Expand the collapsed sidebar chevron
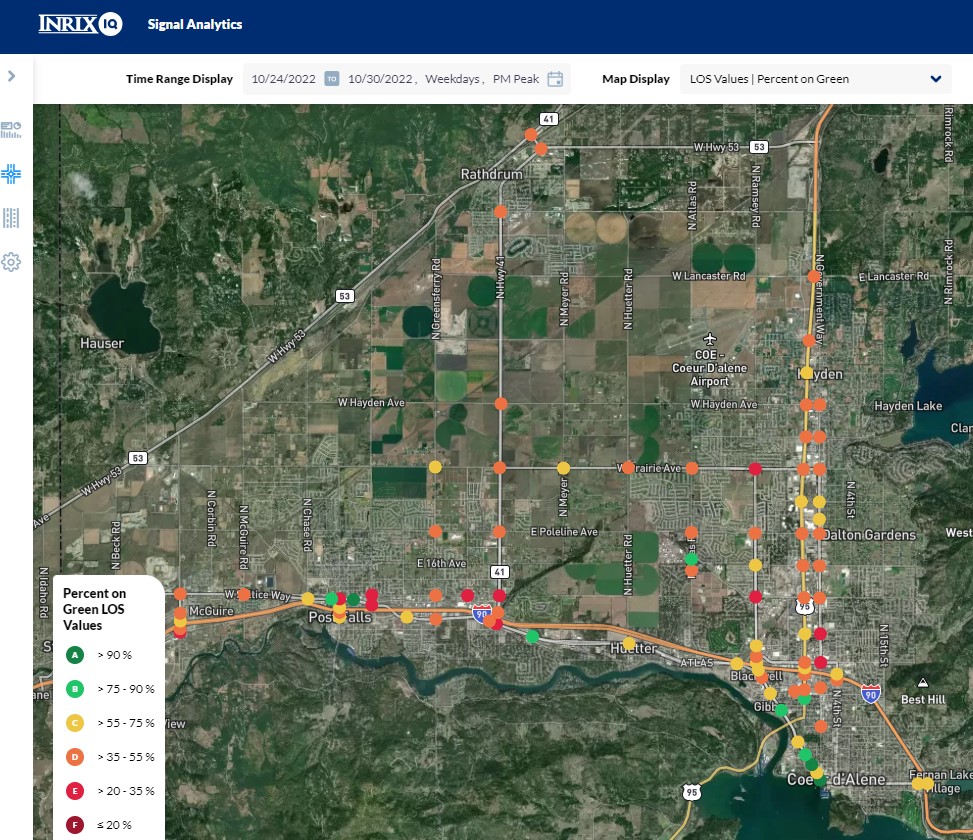Viewport: 973px width, 840px height. [11, 76]
